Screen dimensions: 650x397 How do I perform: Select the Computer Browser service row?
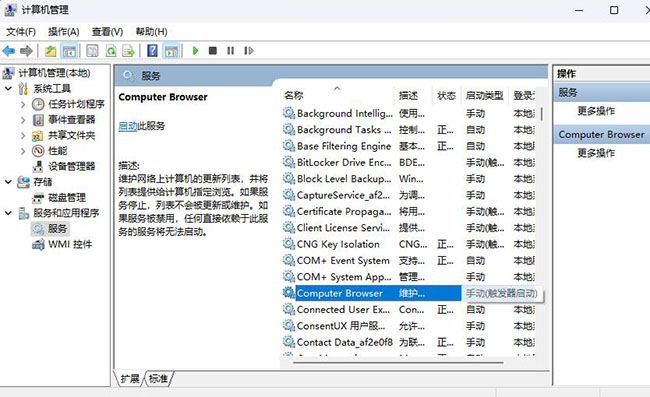coord(408,293)
